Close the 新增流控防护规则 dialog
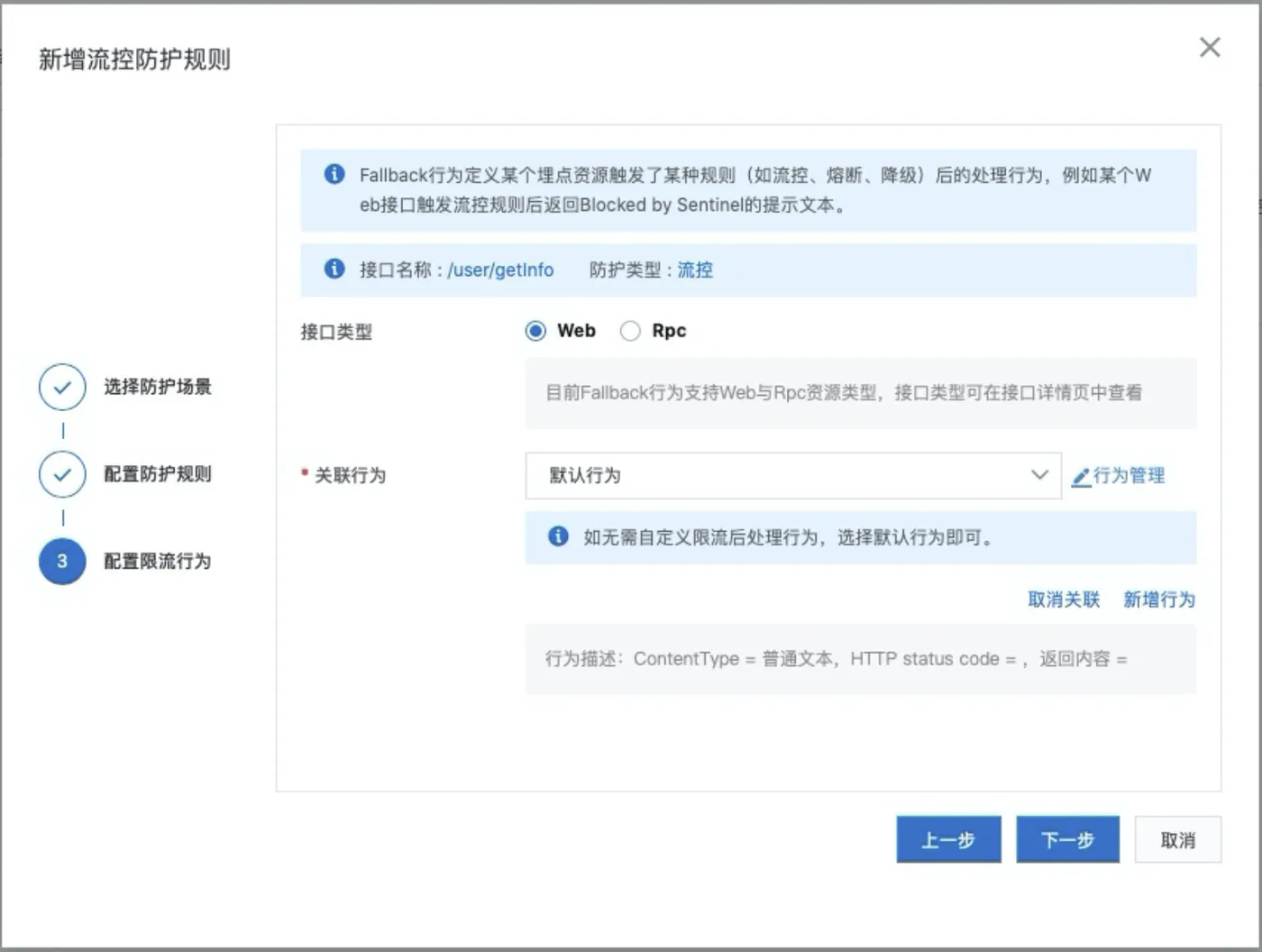The height and width of the screenshot is (952, 1262). click(1210, 48)
